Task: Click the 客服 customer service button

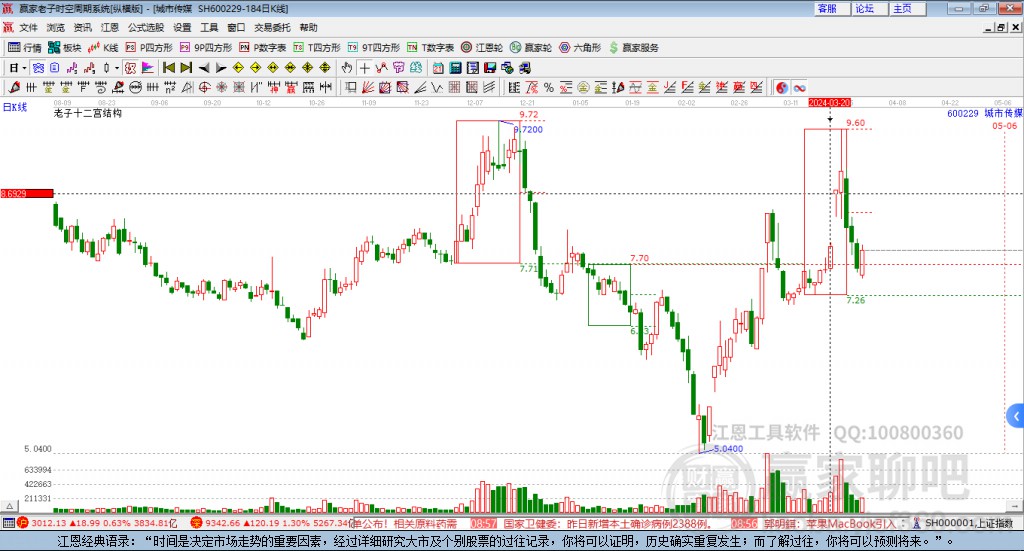Action: coord(831,8)
